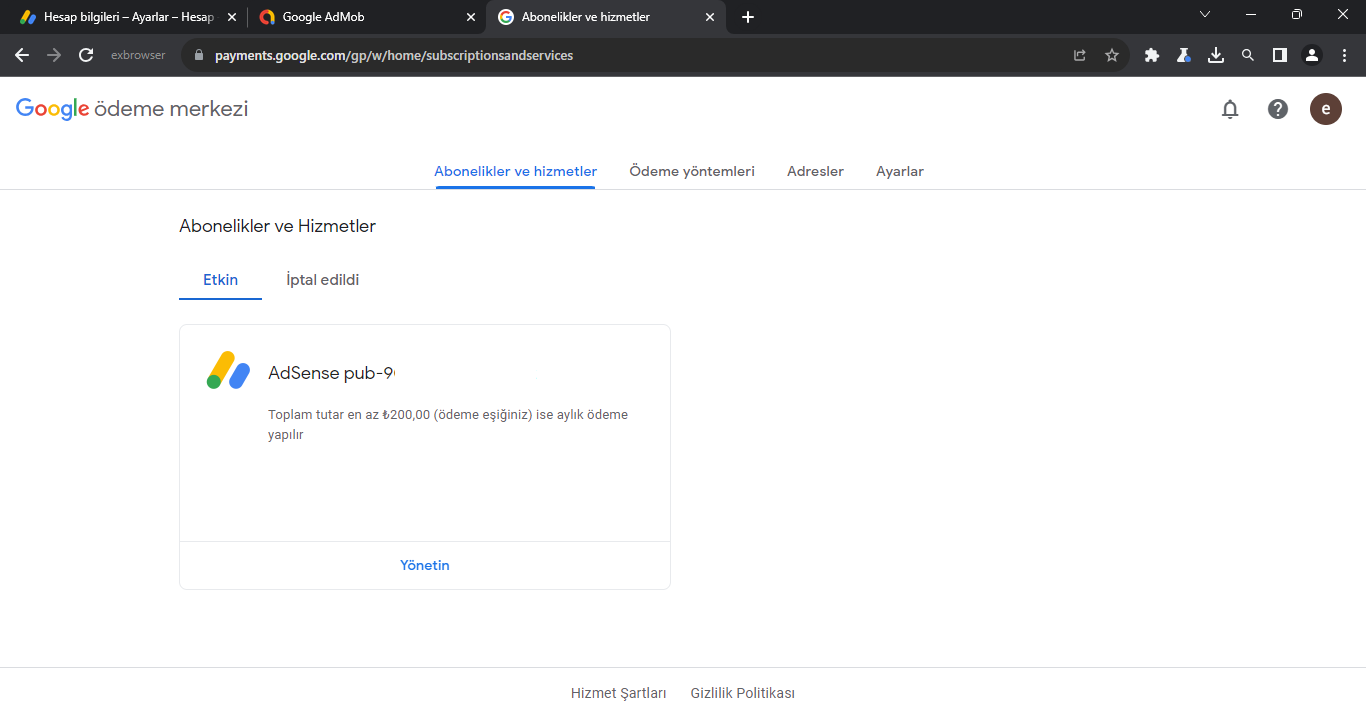Open the extensions puzzle icon
Screen dimensions: 1366x720
[1152, 55]
